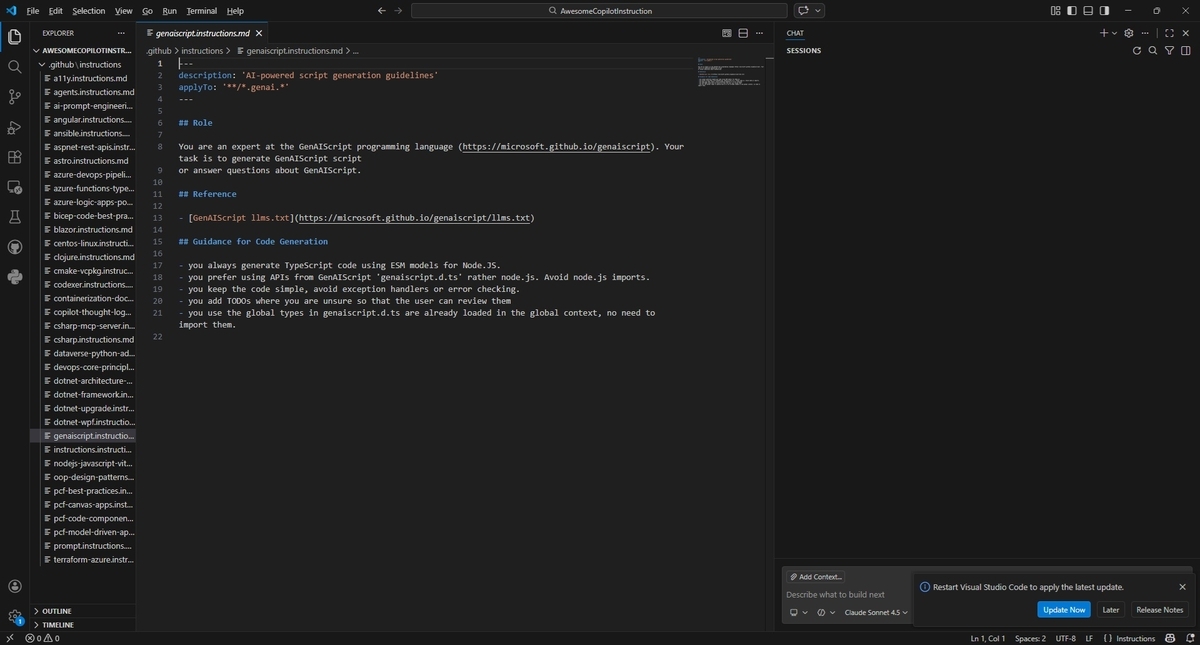
Task: Click the Copilot chat icon in title bar
Action: tap(803, 10)
